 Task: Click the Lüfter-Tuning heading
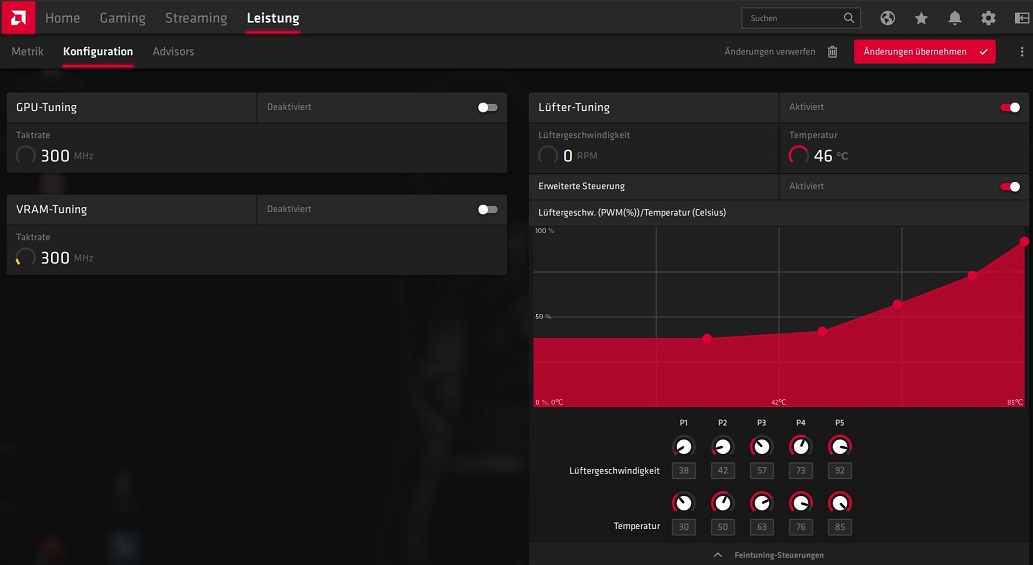click(x=574, y=107)
